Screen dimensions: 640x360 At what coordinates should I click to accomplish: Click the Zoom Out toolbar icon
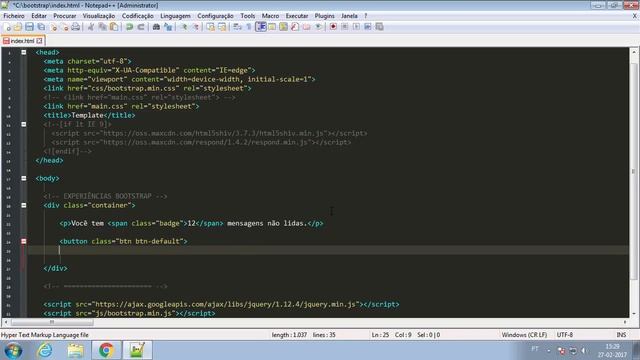pos(196,27)
